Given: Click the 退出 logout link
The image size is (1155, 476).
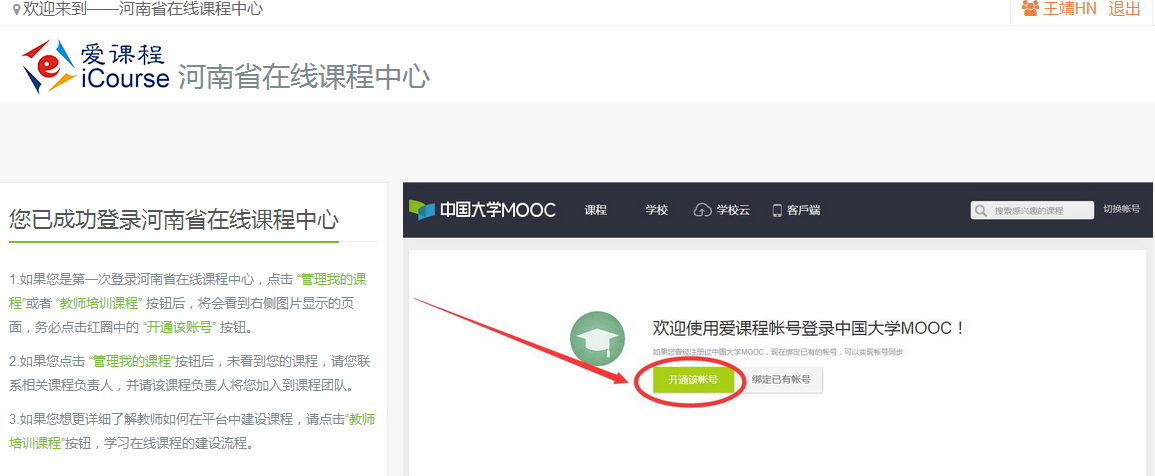Looking at the screenshot, I should pyautogui.click(x=1124, y=9).
